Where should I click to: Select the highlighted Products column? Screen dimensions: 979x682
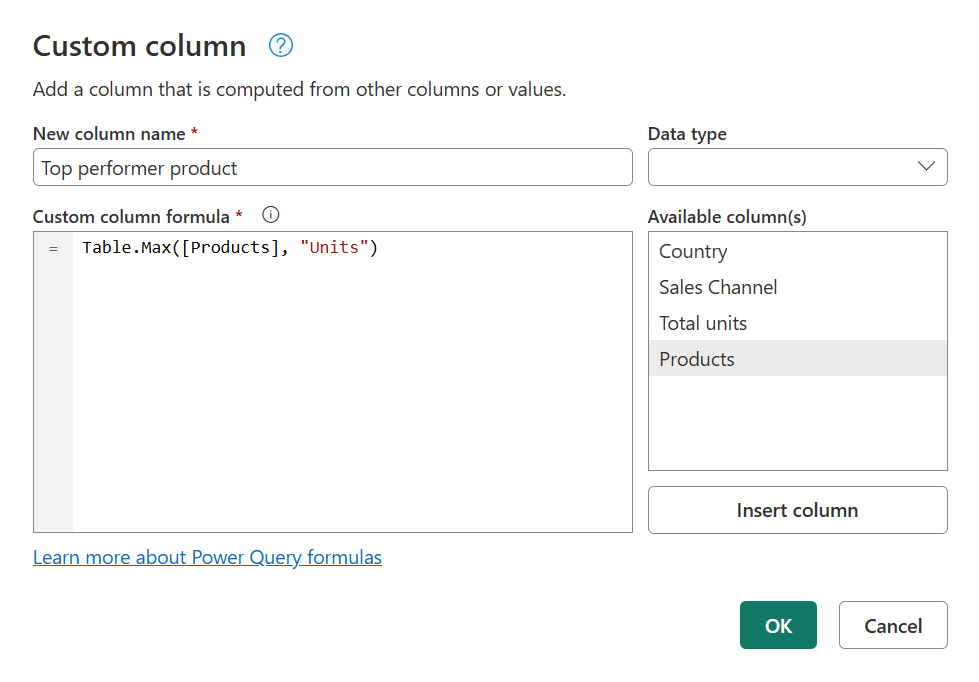[696, 359]
